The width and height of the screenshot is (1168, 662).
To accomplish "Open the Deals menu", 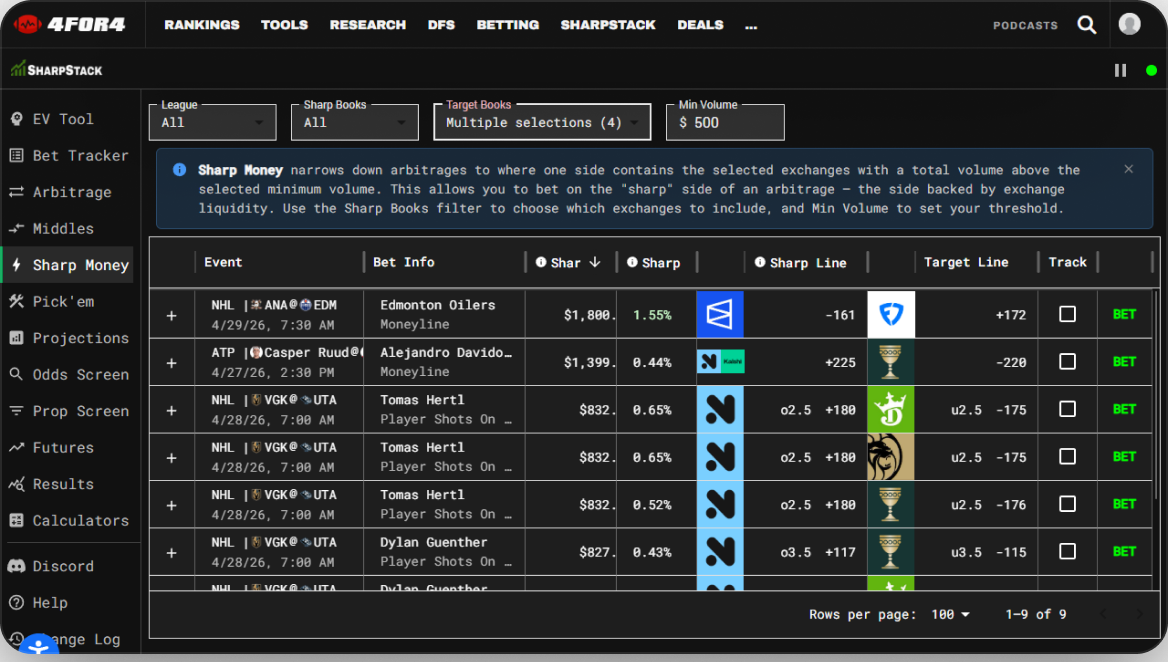I will 700,25.
